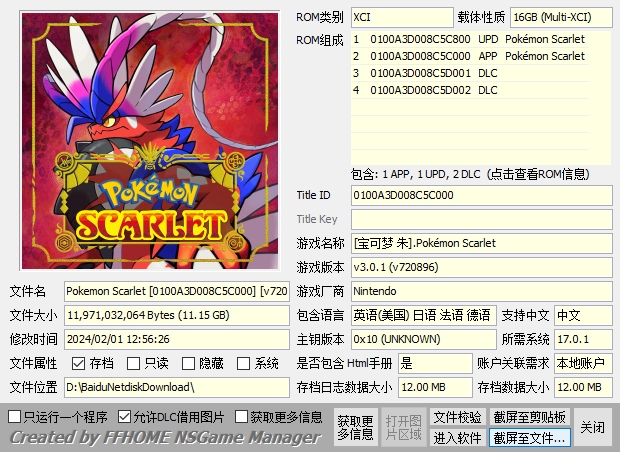Check the 获取更多信息 checkbox
The image size is (620, 452).
tap(242, 416)
